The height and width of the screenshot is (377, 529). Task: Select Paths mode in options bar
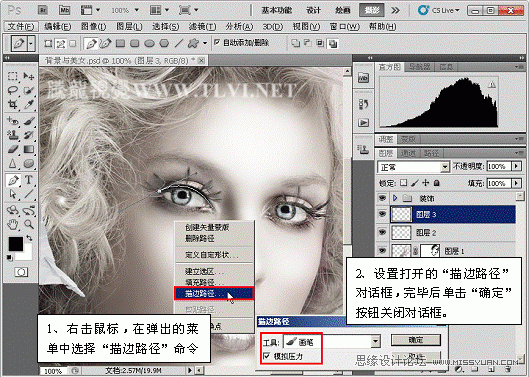(x=61, y=43)
